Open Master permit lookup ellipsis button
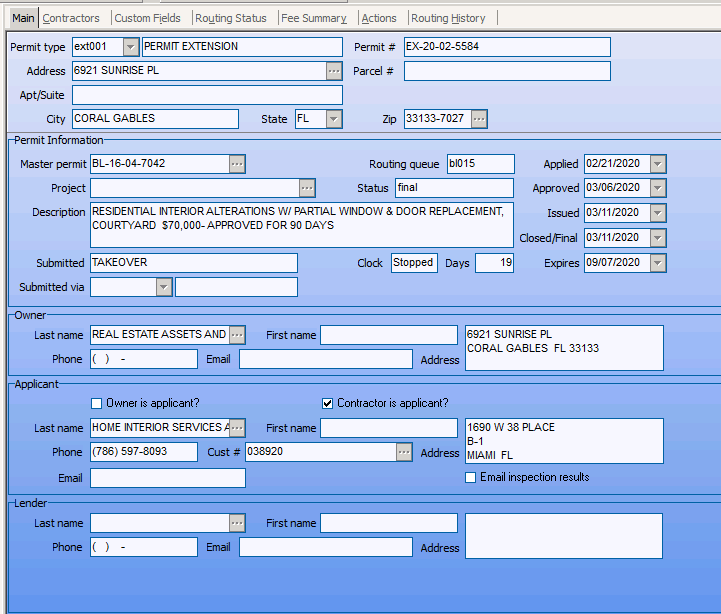 click(x=237, y=164)
